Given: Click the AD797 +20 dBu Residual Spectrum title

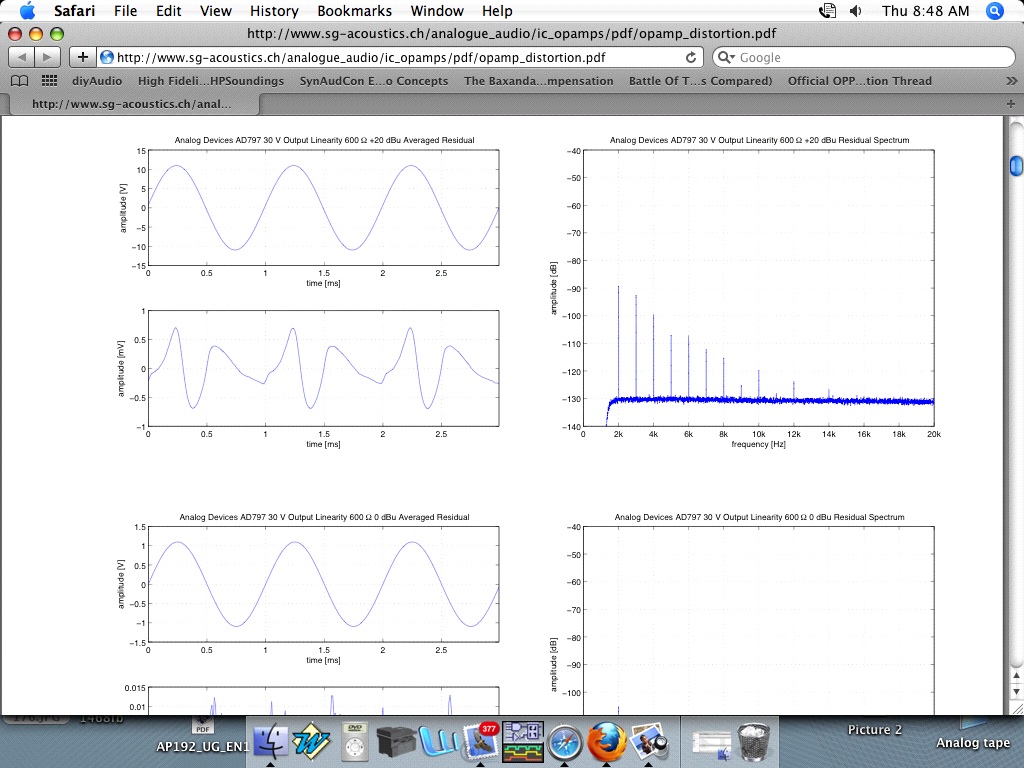Looking at the screenshot, I should click(760, 140).
